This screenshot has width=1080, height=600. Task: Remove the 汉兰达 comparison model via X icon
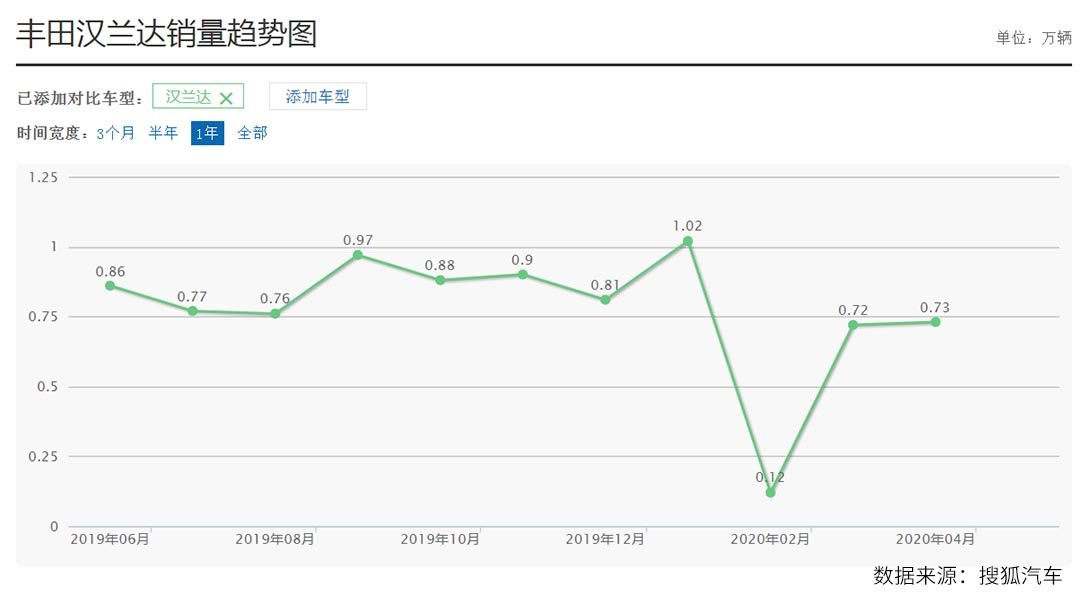coord(226,98)
